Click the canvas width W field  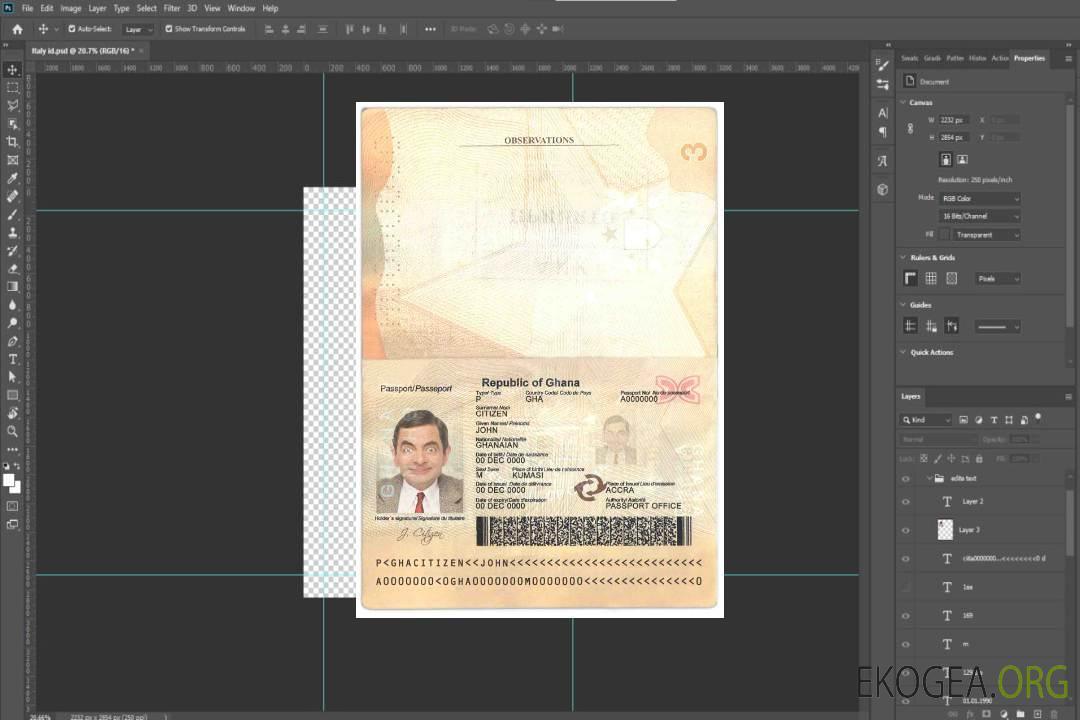954,120
